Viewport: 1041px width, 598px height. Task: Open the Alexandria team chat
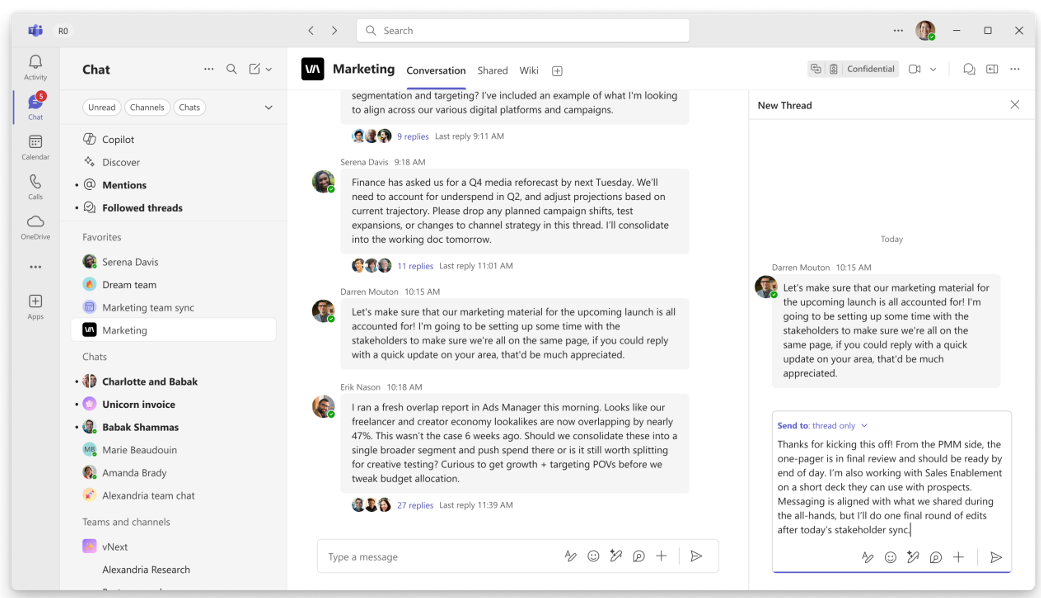(174, 496)
